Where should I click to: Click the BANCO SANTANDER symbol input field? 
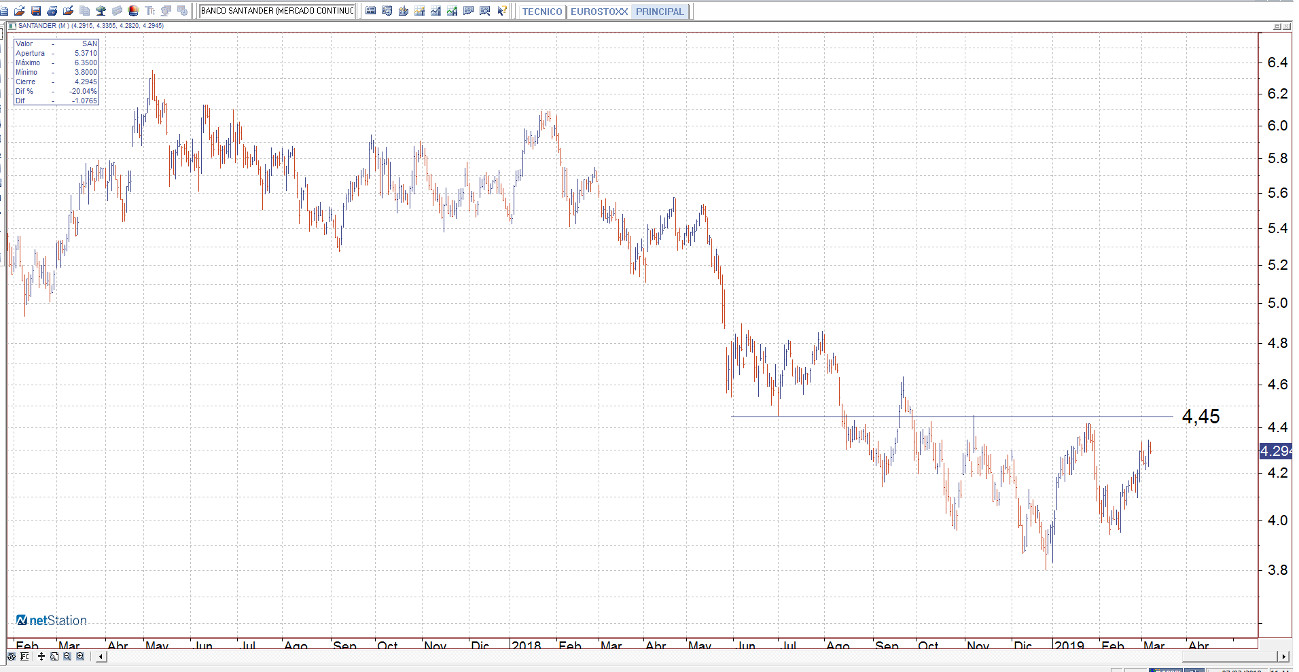coord(277,11)
